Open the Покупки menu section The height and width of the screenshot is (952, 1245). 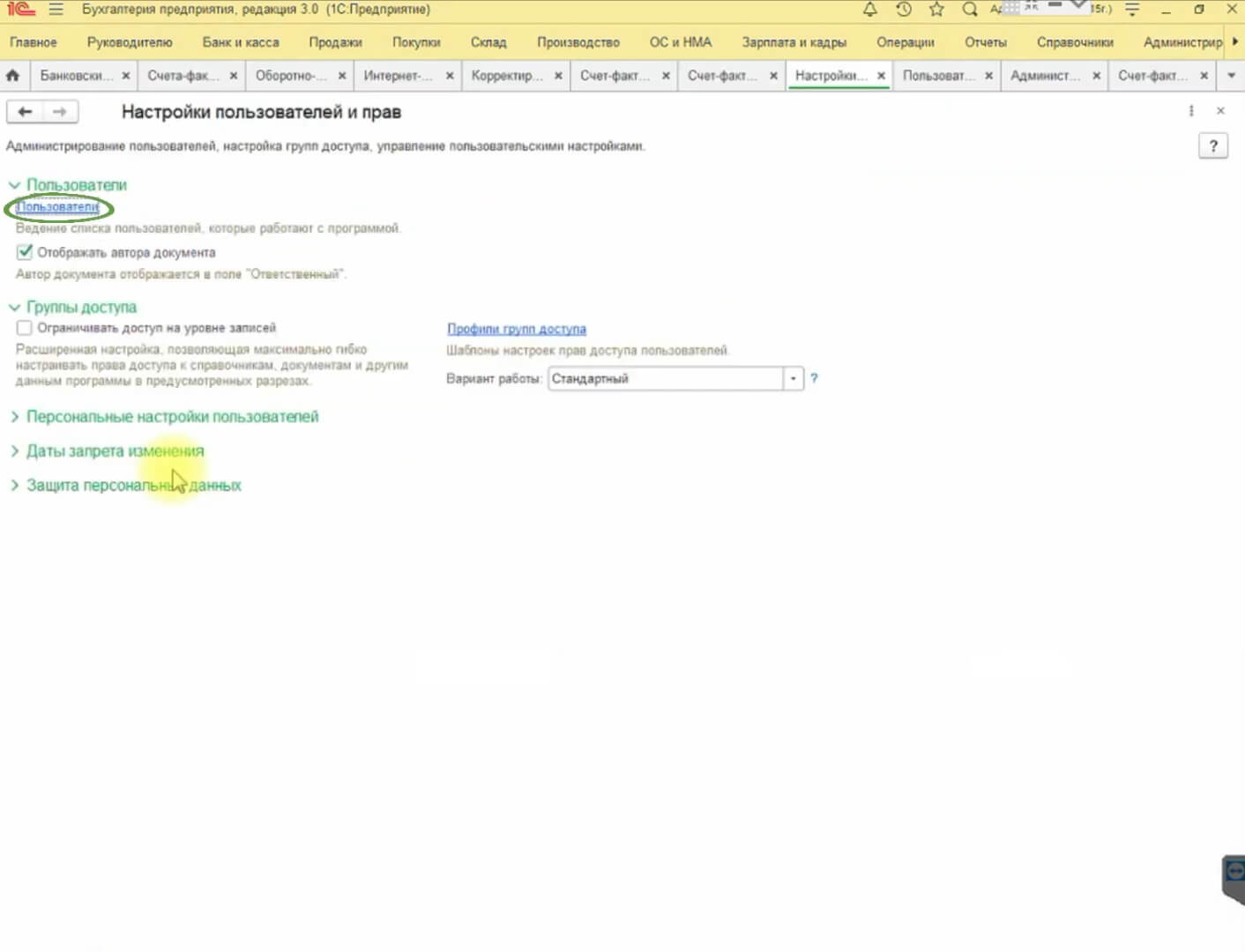(x=416, y=42)
